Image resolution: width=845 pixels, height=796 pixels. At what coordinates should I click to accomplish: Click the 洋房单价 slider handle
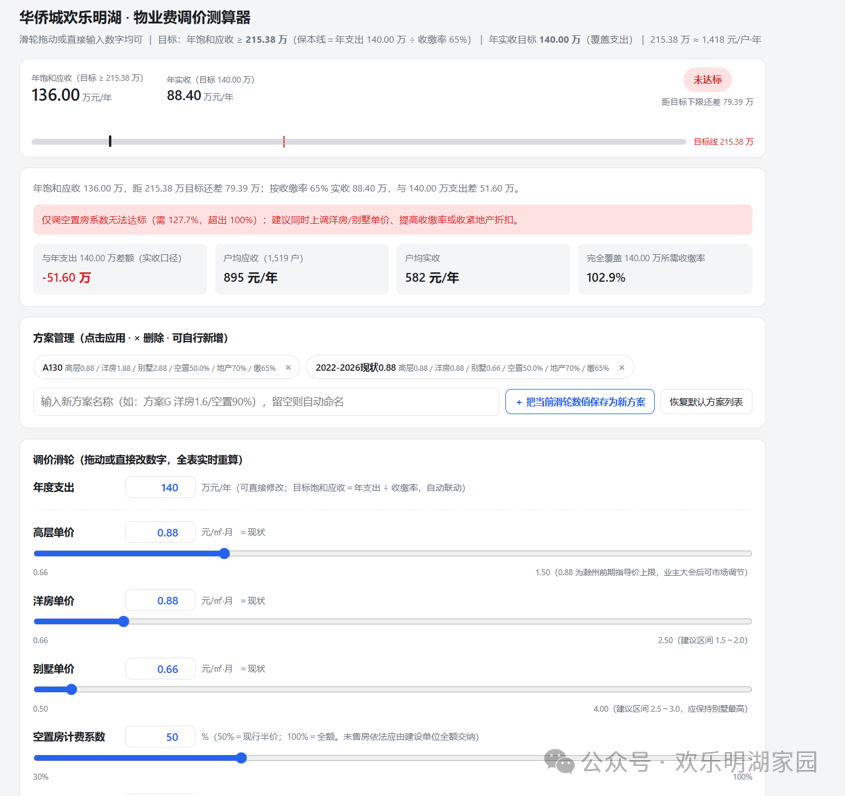(124, 621)
